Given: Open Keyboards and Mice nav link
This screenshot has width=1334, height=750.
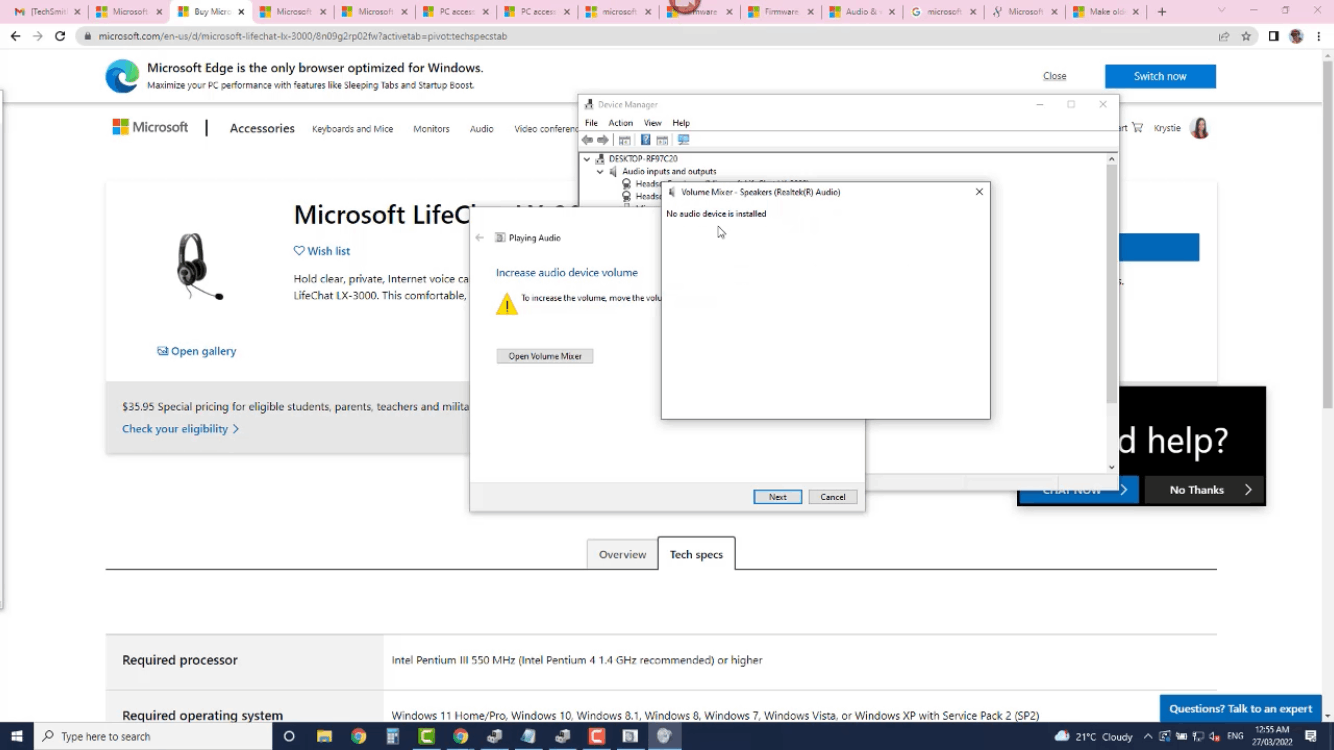Looking at the screenshot, I should click(352, 129).
